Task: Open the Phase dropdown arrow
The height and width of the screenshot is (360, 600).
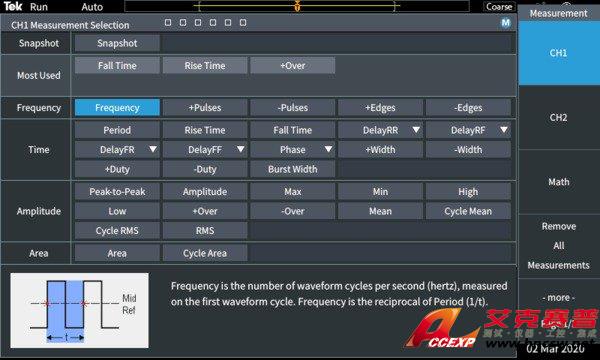Action: tap(328, 149)
